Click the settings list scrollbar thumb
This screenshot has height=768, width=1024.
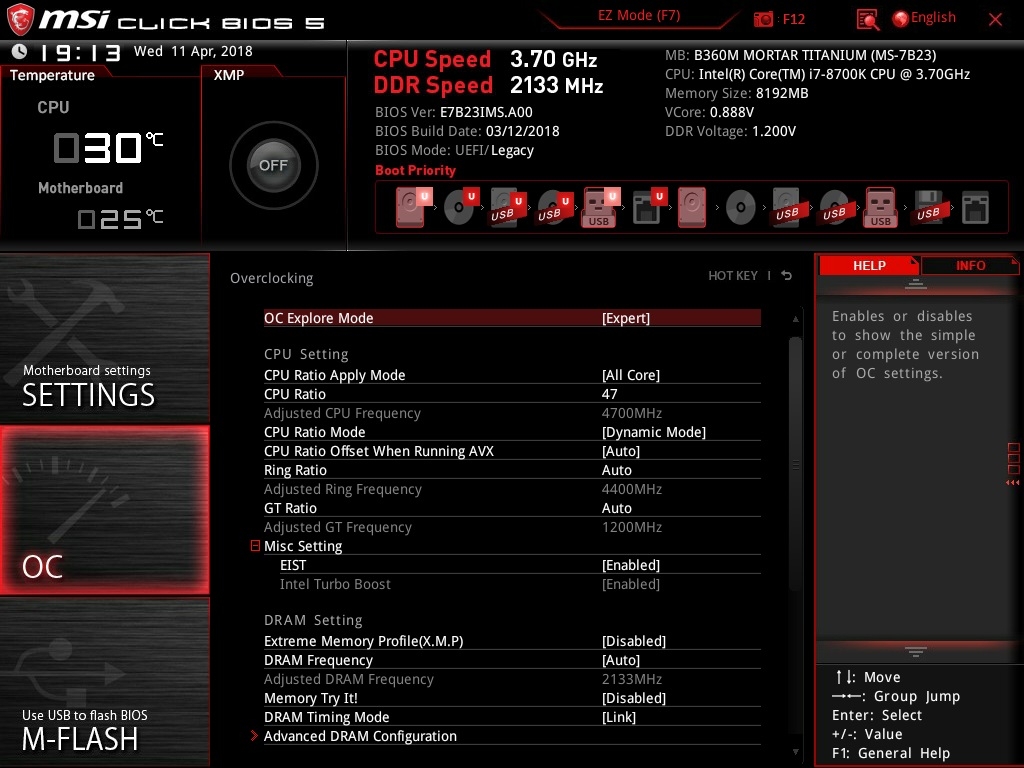tap(795, 464)
